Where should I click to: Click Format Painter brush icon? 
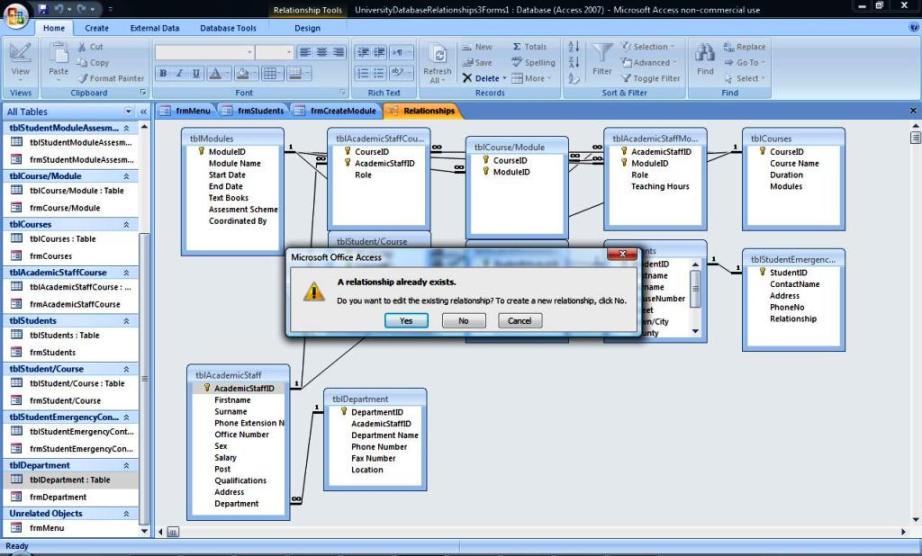(83, 78)
